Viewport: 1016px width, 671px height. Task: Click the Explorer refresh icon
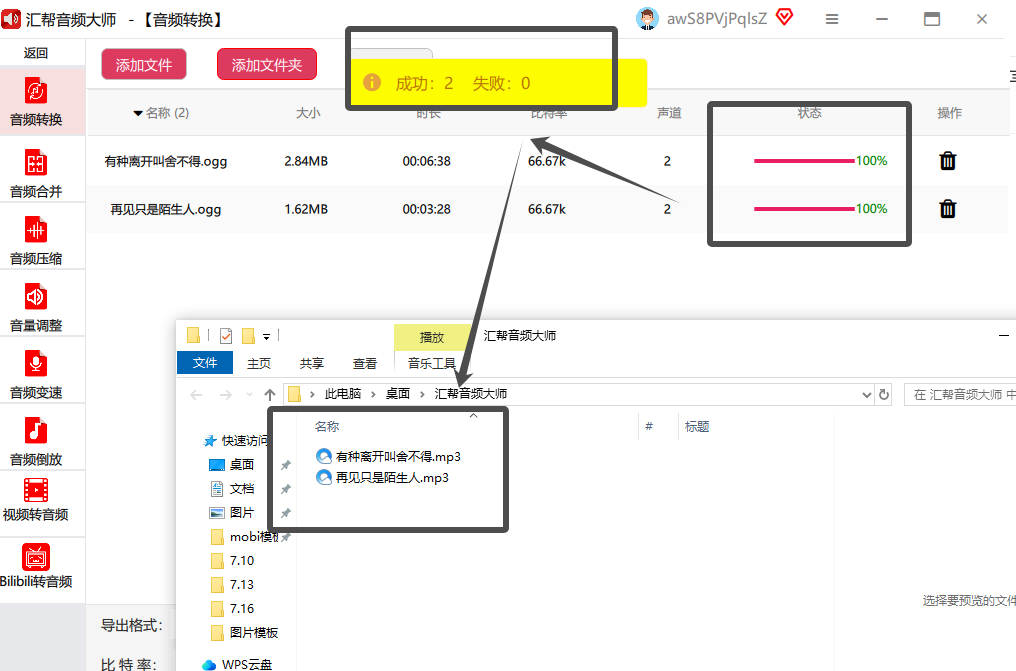pos(884,394)
